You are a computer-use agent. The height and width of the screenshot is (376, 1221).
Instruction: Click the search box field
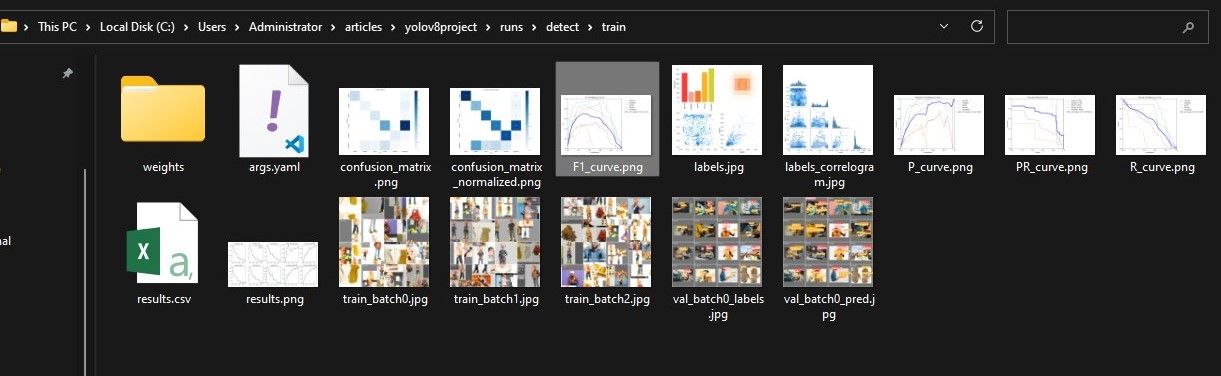(1107, 27)
